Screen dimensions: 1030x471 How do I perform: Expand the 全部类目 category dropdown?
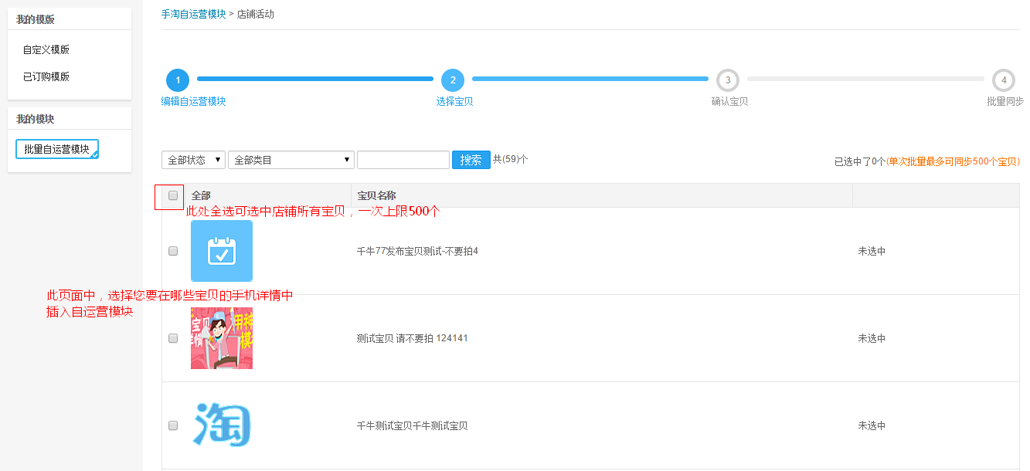(291, 160)
